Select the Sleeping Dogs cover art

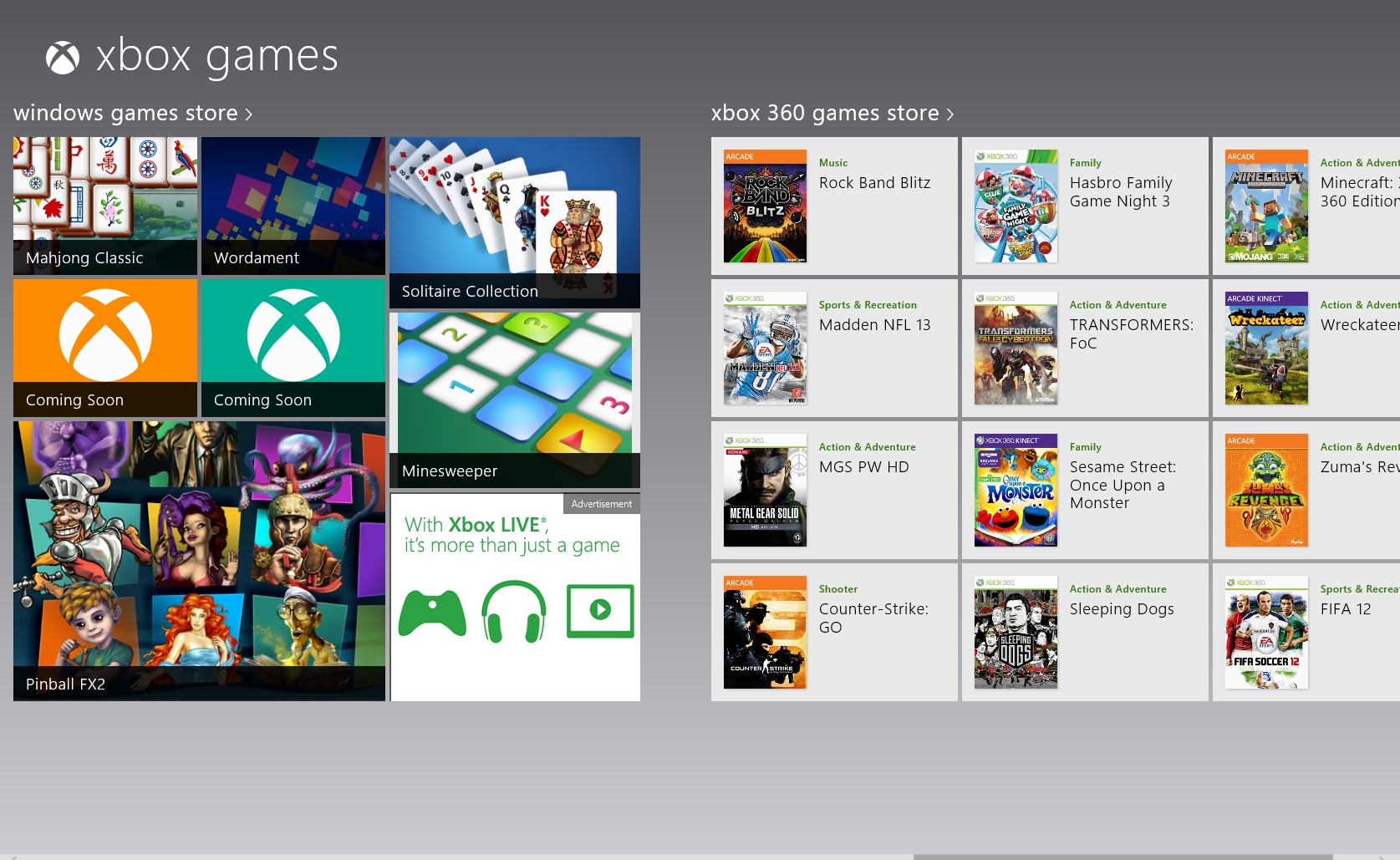tap(1016, 632)
